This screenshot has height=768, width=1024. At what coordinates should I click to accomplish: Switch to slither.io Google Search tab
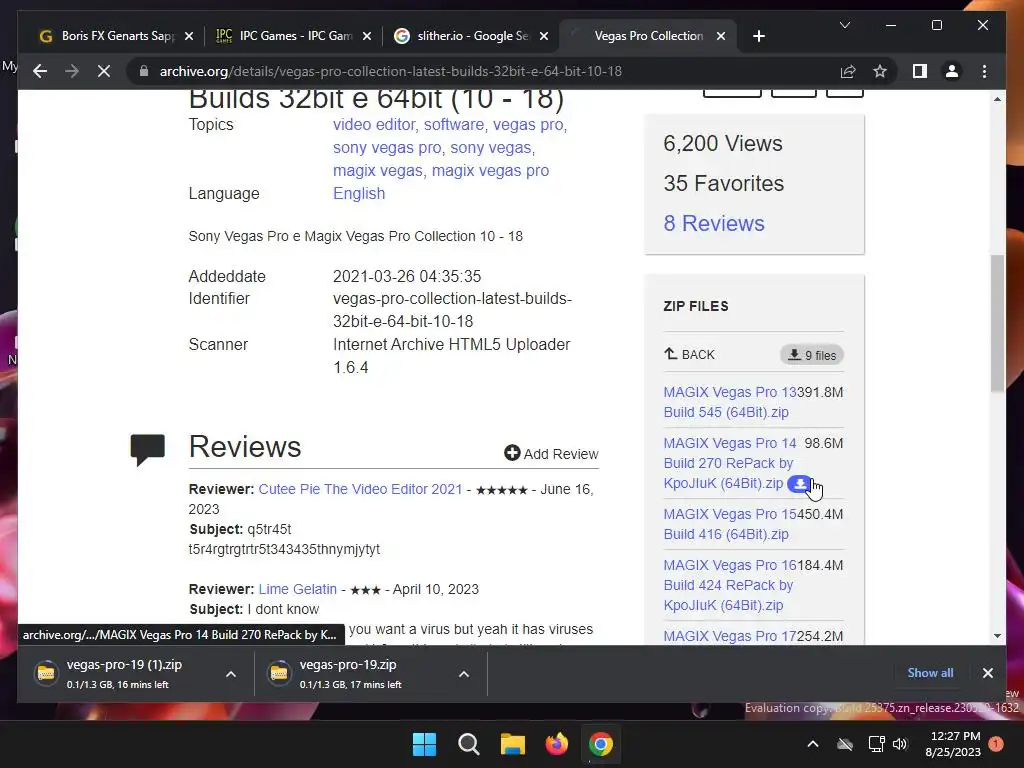pos(473,36)
